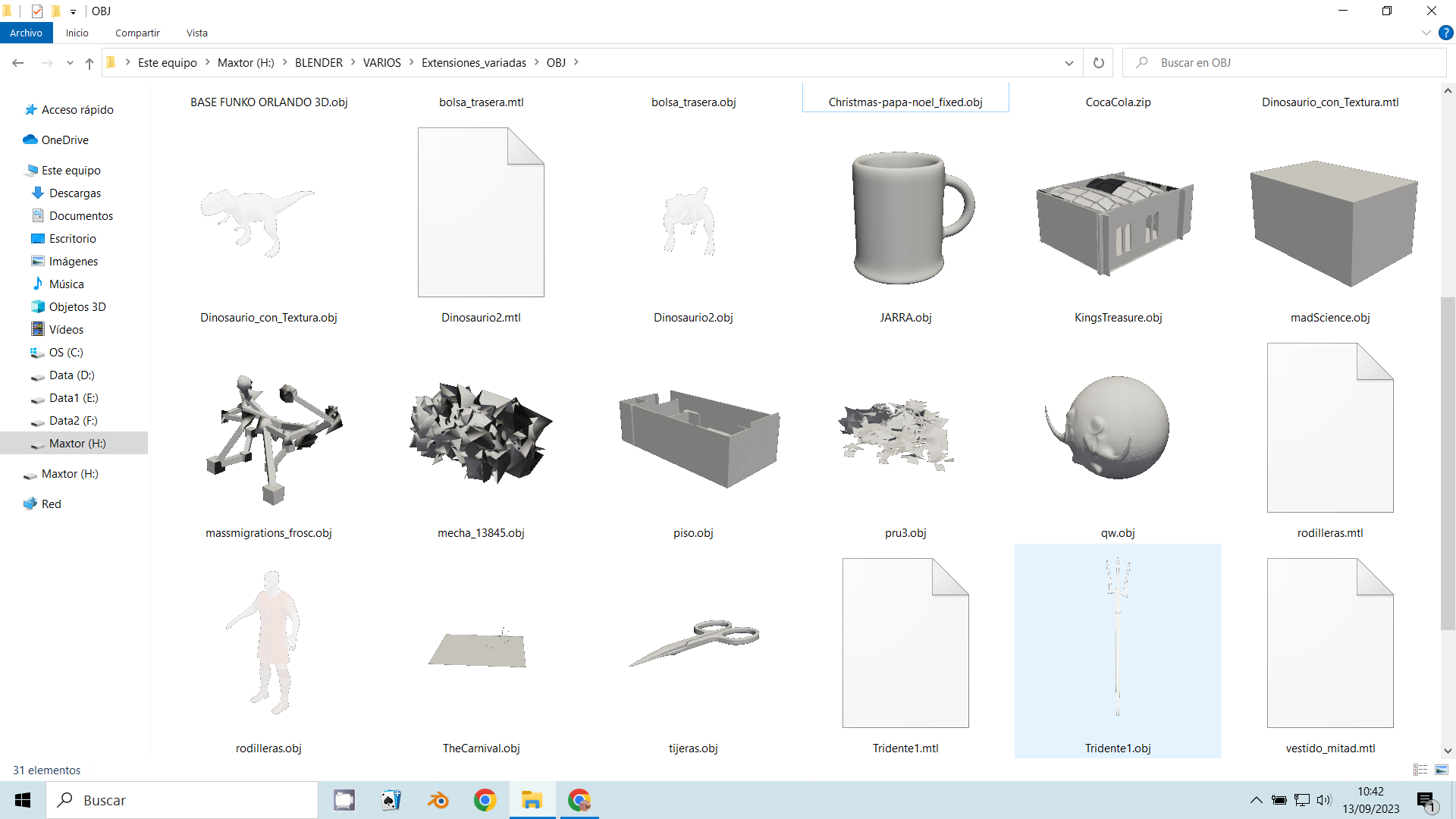The width and height of the screenshot is (1456, 819).
Task: Click BLENDER in the breadcrumb path
Action: tap(318, 63)
